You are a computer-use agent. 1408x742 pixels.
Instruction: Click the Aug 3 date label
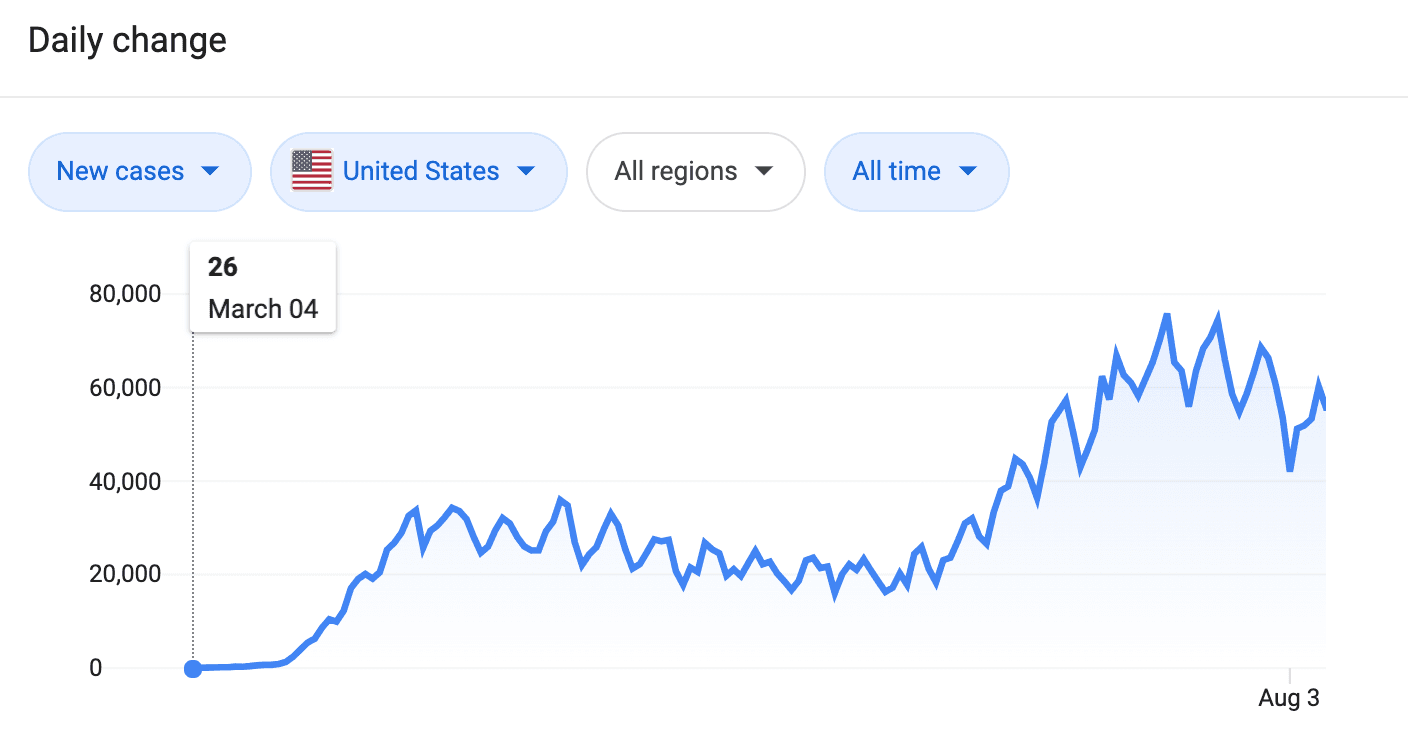1289,698
